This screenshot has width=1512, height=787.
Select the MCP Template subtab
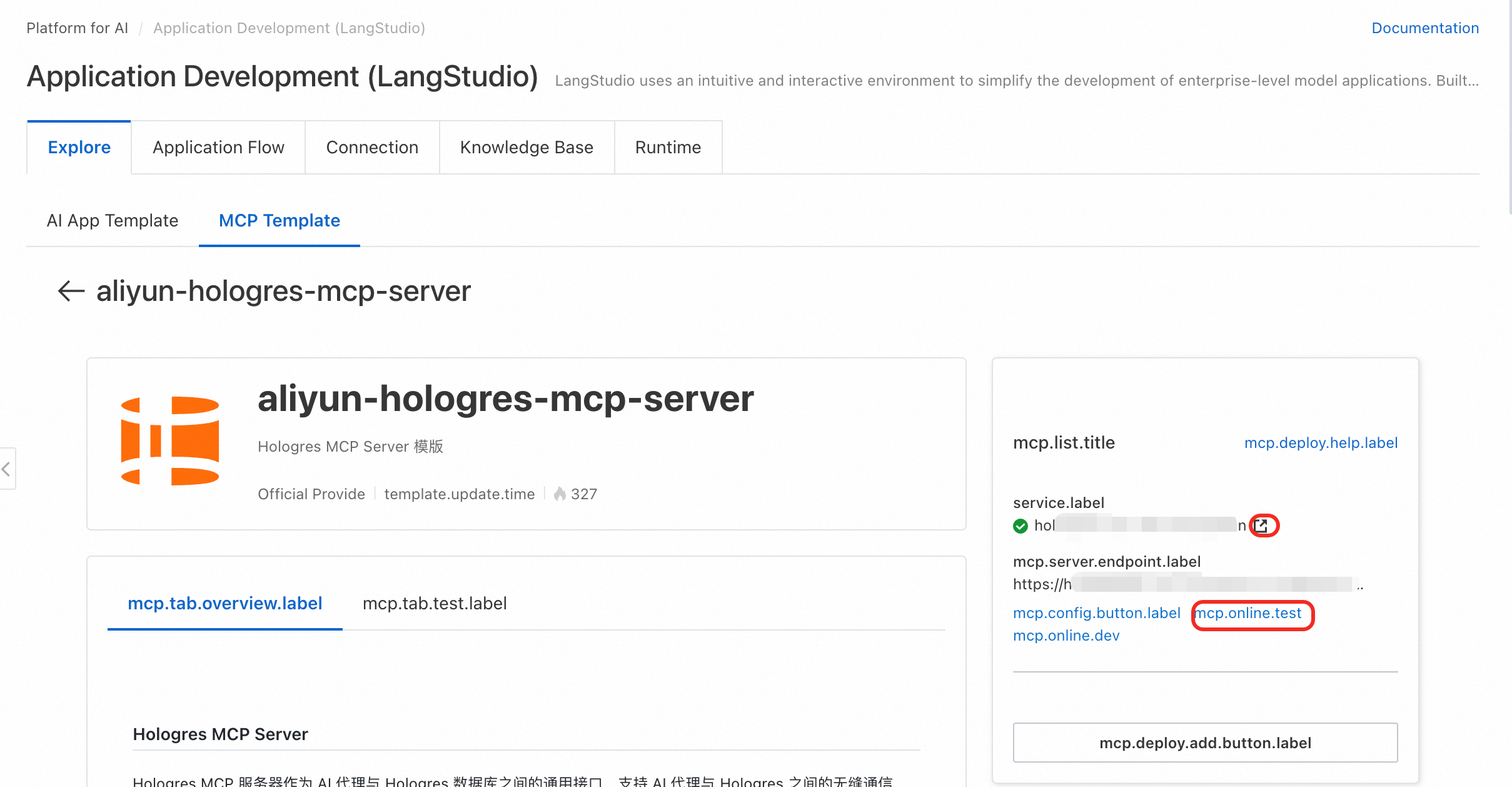279,221
